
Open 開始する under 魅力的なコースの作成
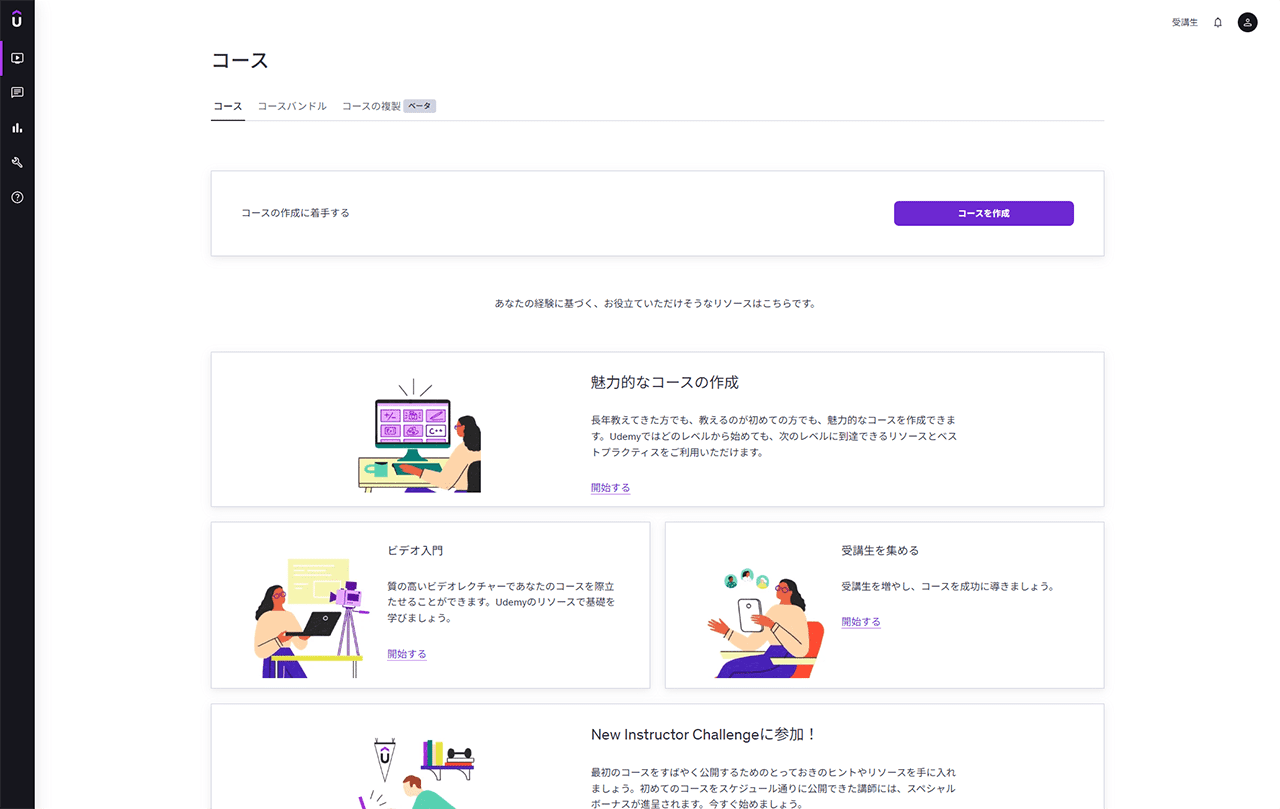610,487
